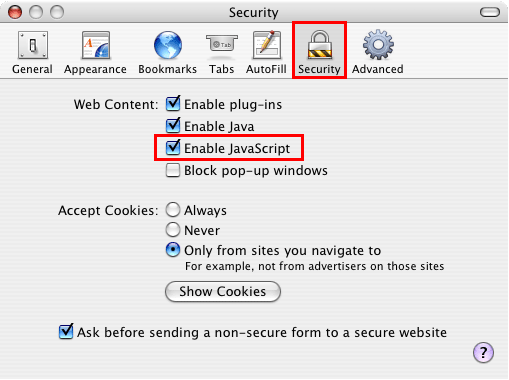Viewport: 509px width, 380px height.
Task: Uncheck Enable Java
Action: (x=173, y=126)
